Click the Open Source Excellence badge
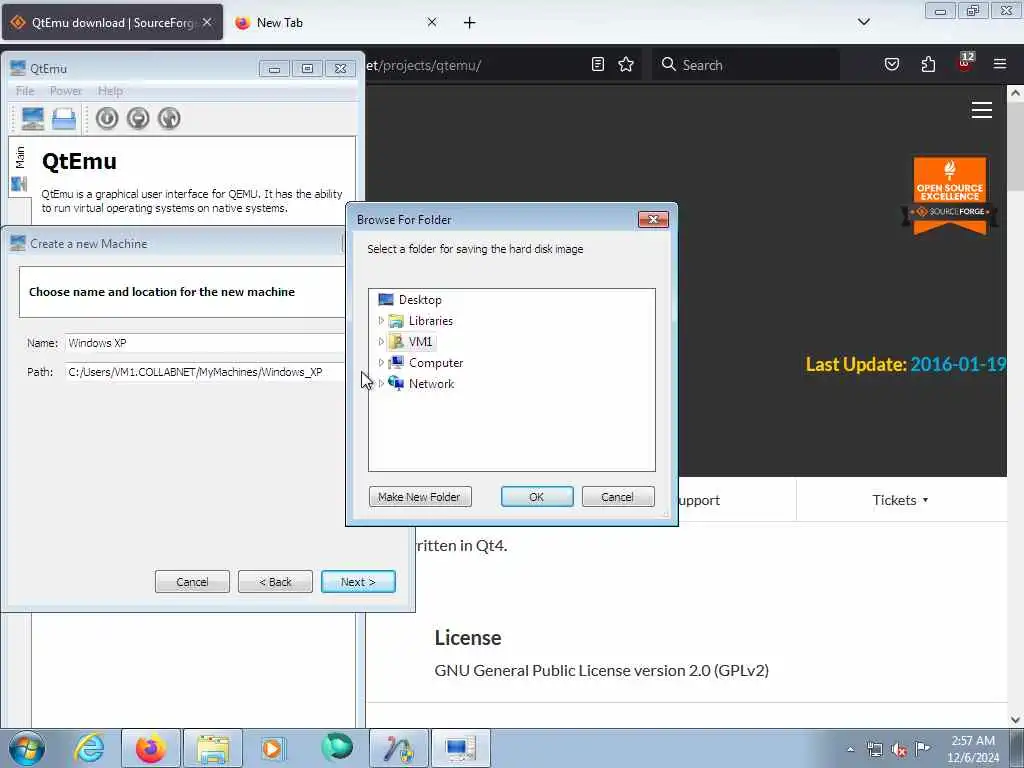Viewport: 1024px width, 768px height. [x=950, y=195]
